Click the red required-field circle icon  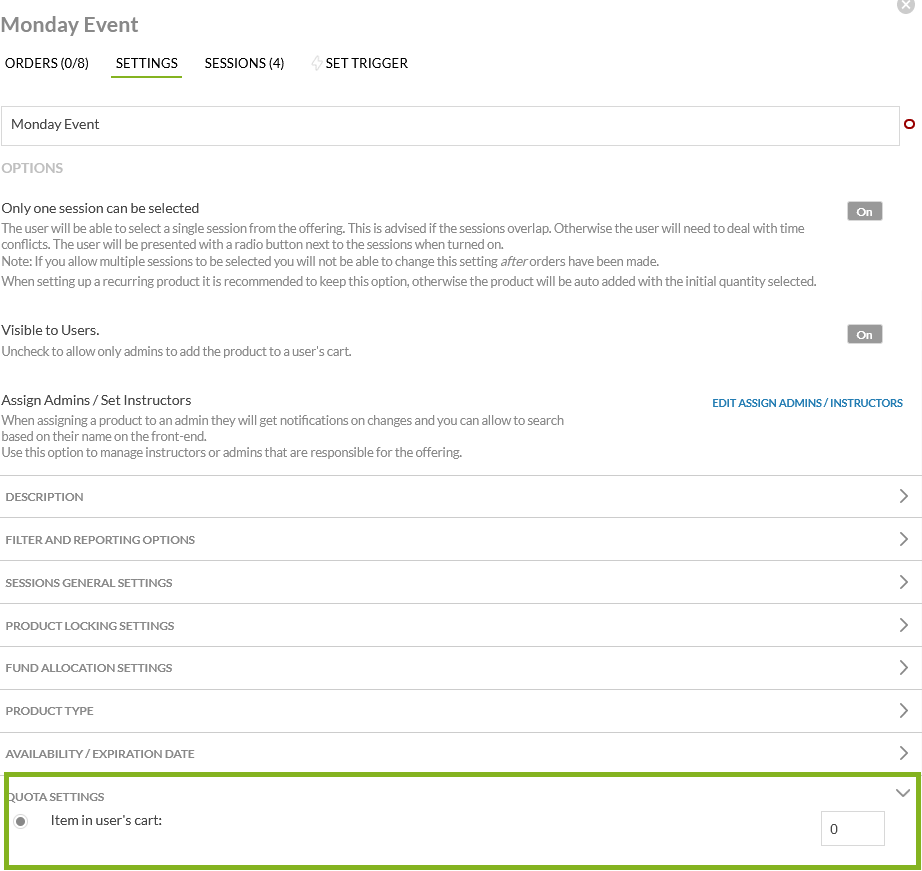[909, 124]
